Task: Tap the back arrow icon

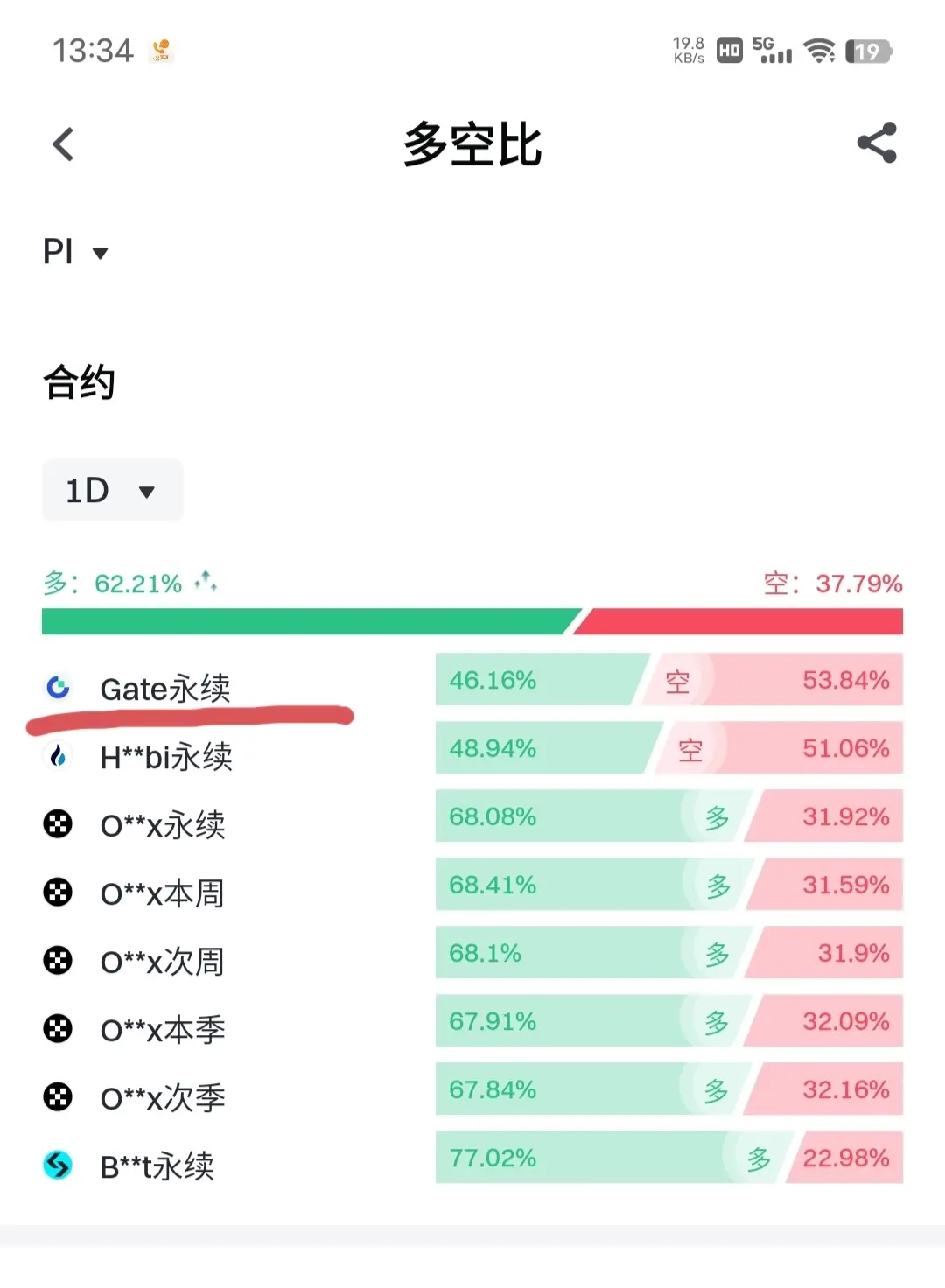Action: tap(63, 144)
